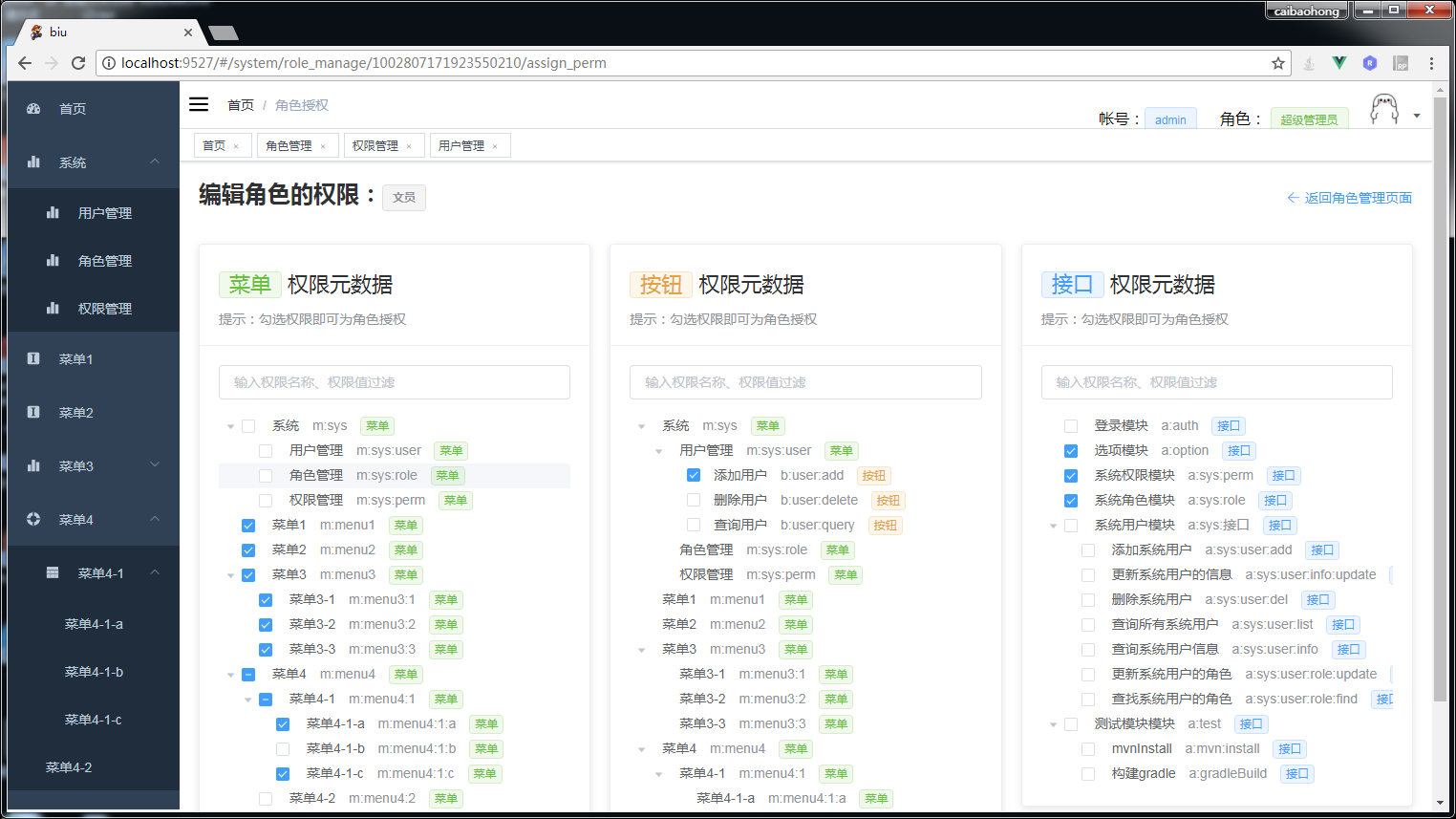Click the hamburger menu toggle icon
Screen dimensions: 1456x819
coord(199,104)
